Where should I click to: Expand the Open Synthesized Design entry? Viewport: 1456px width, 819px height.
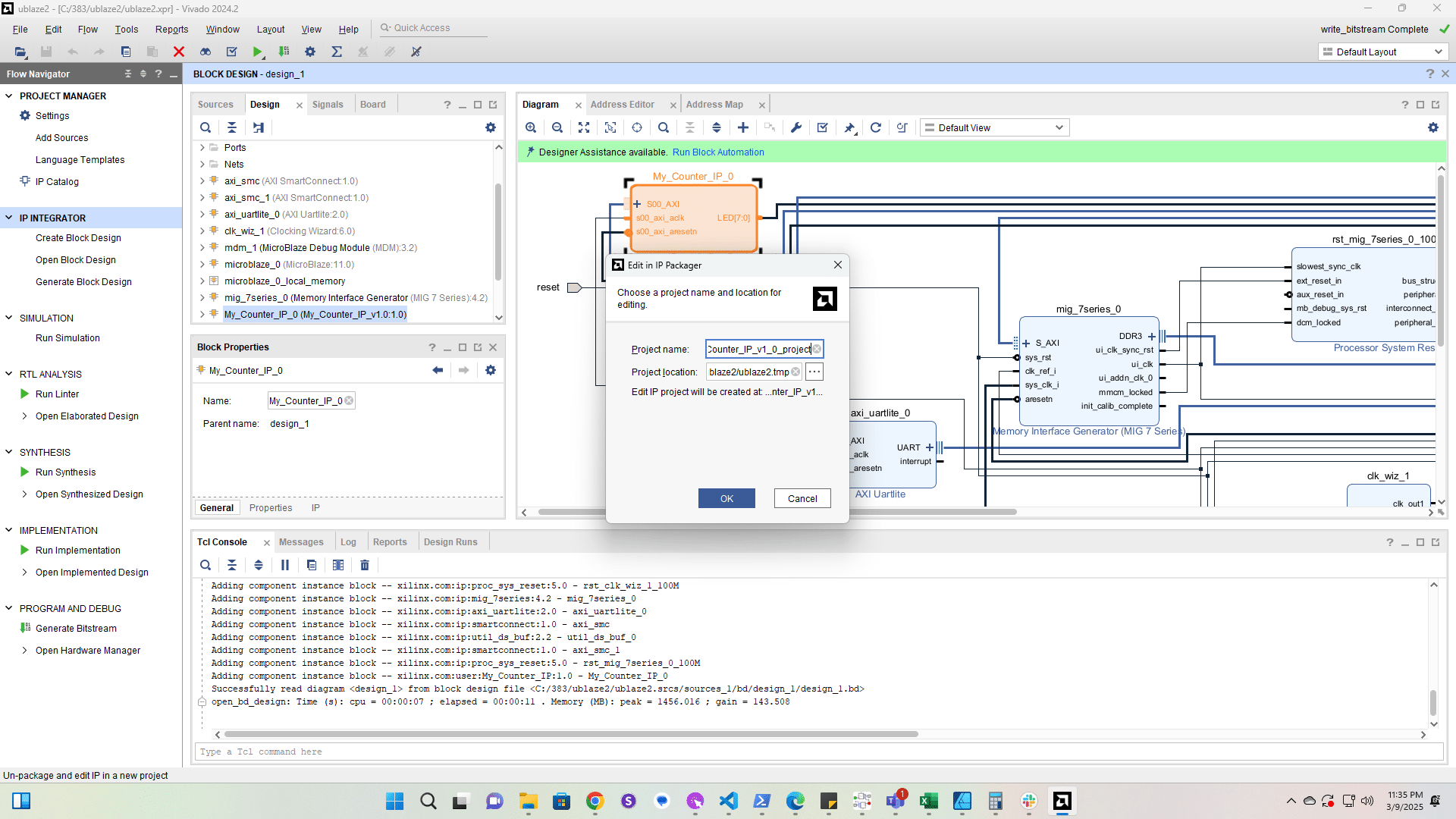(25, 494)
